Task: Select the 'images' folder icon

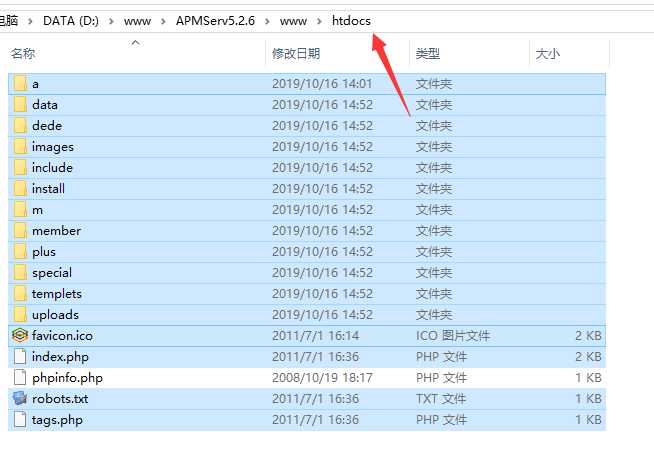Action: coord(20,147)
